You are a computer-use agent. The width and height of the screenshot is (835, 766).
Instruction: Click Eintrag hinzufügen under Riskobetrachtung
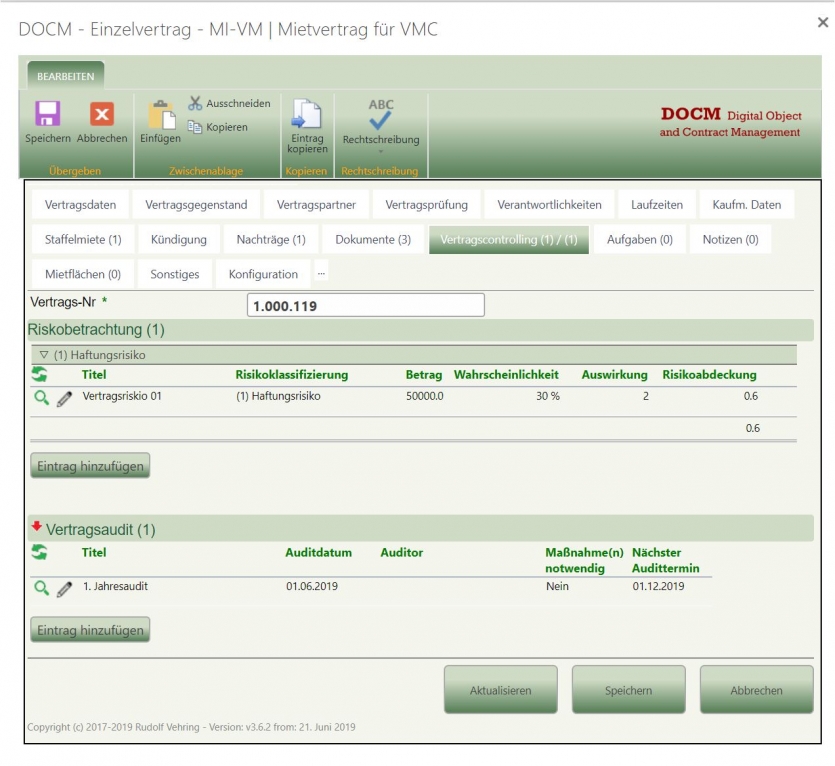[x=90, y=466]
